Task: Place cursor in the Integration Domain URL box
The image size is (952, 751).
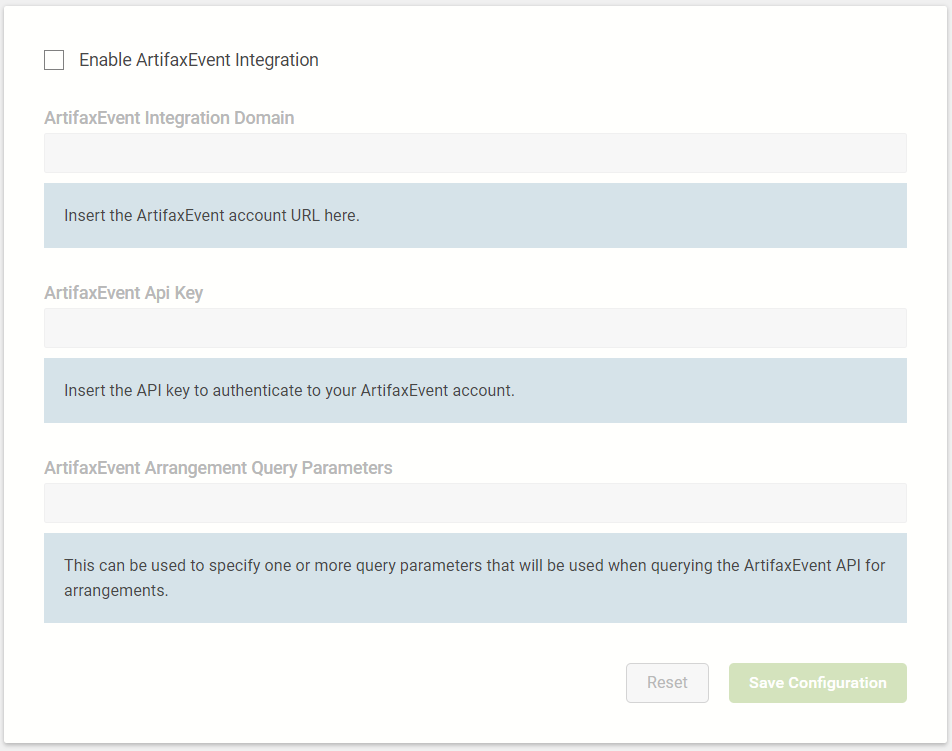Action: (475, 153)
